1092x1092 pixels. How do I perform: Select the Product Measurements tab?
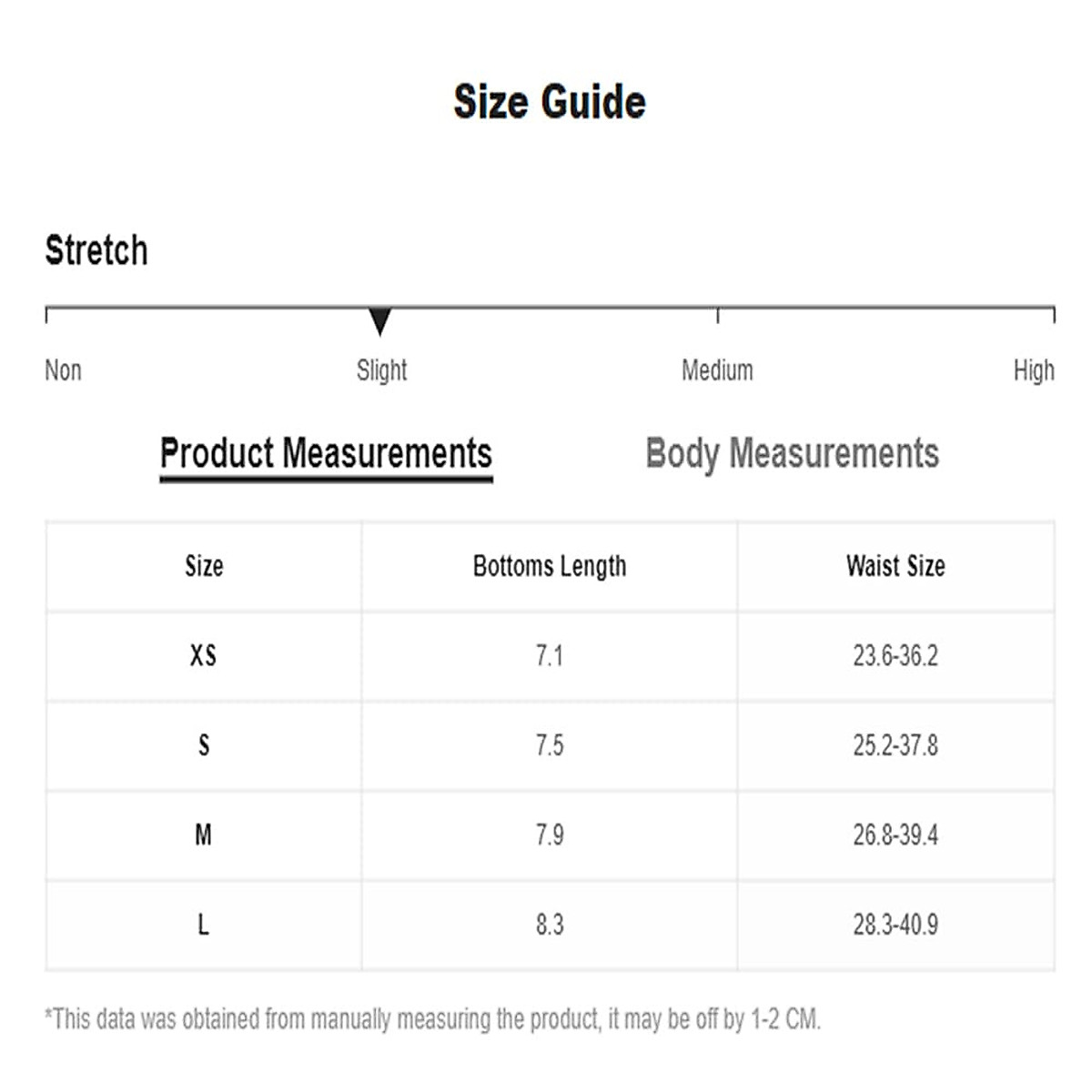(326, 453)
